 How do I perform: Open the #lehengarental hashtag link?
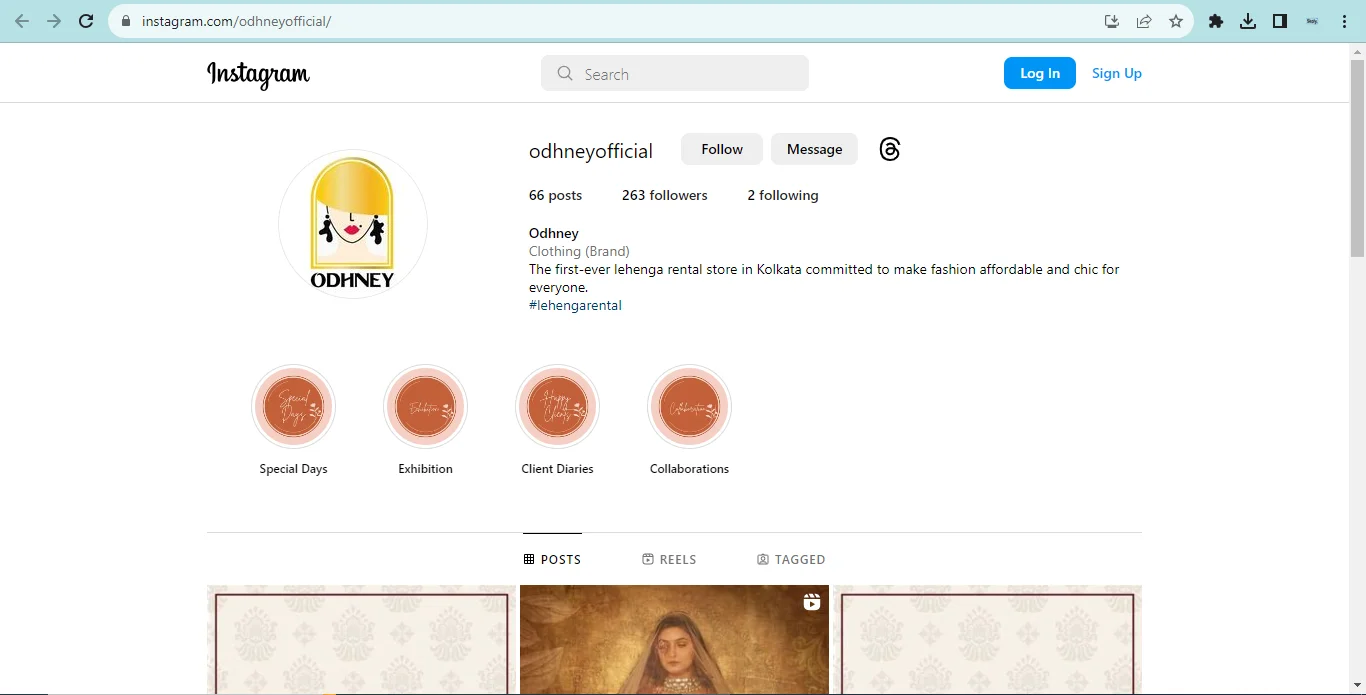pos(575,305)
